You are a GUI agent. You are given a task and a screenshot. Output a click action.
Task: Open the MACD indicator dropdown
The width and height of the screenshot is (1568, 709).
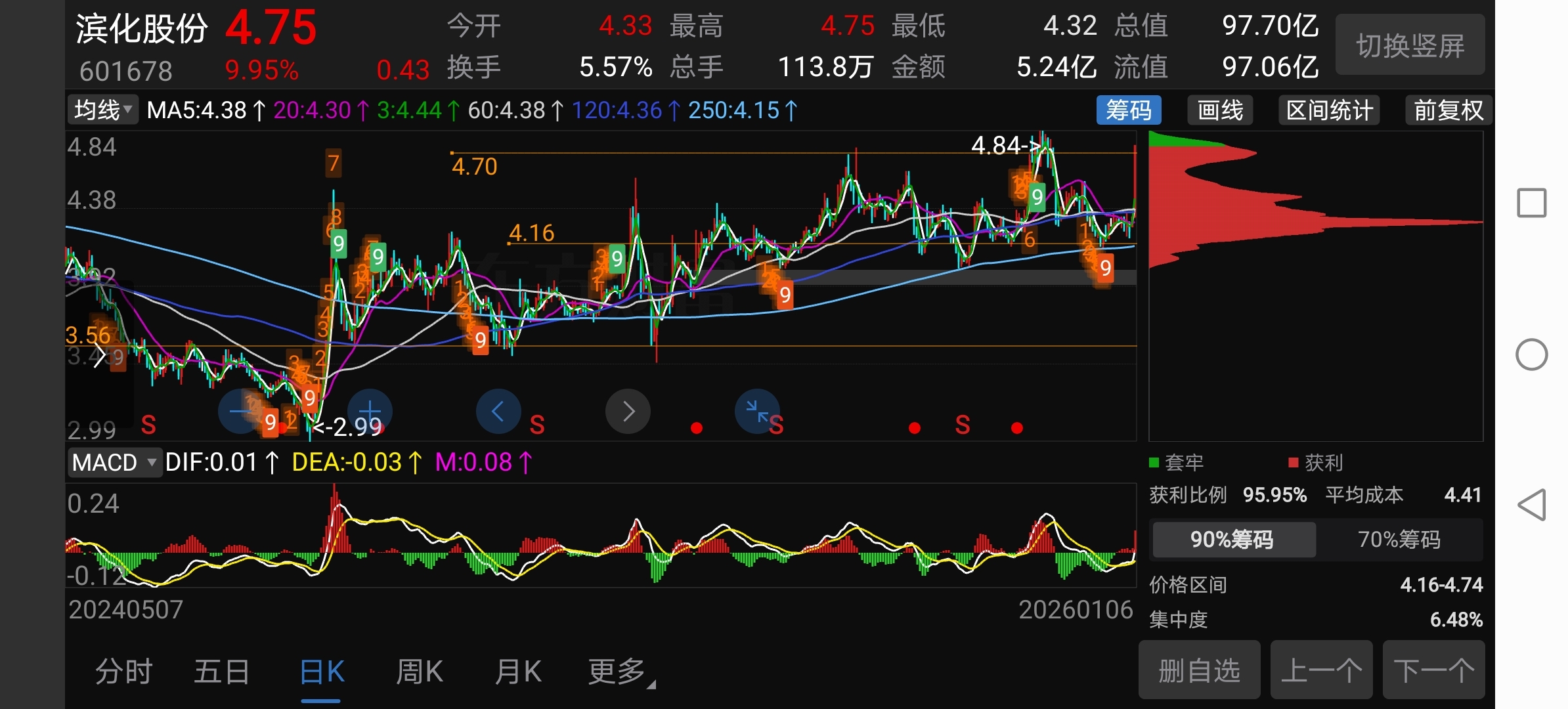pos(114,463)
